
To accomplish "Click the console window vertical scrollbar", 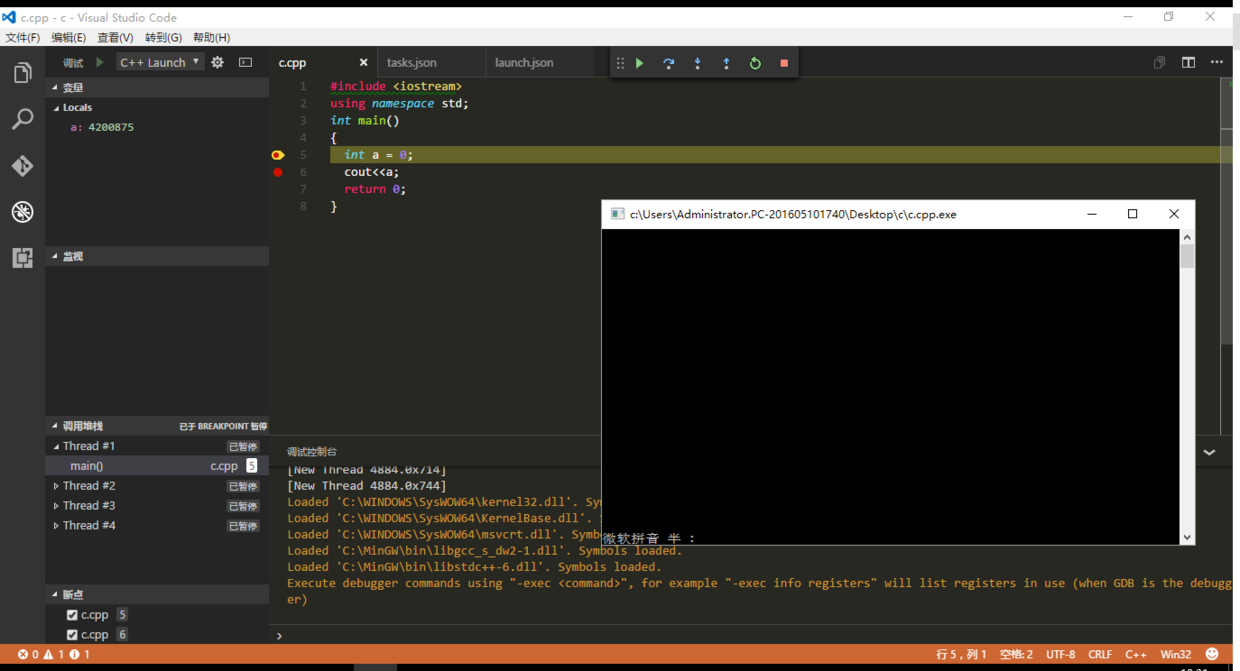I will click(1187, 257).
